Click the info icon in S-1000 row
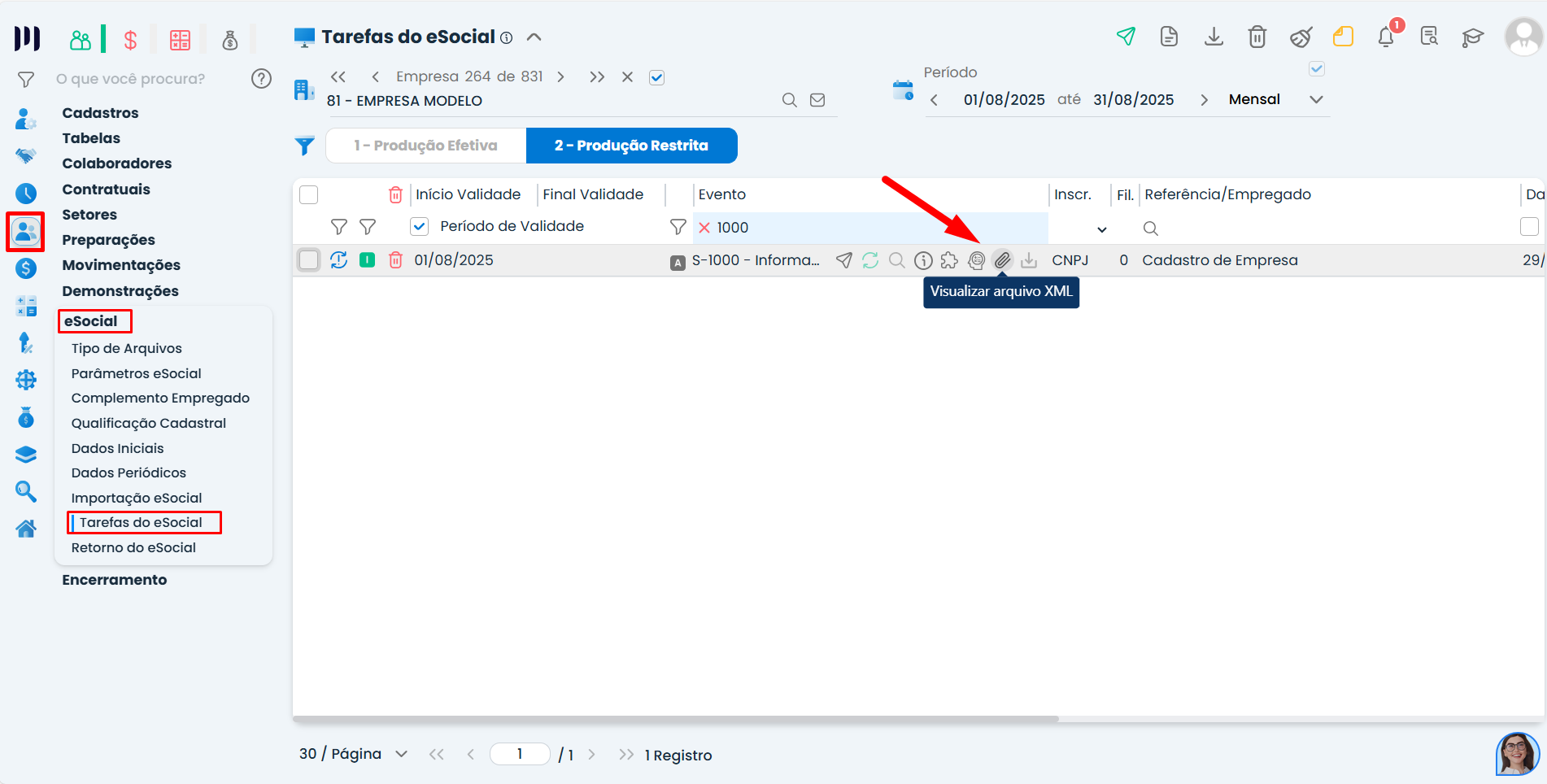 click(923, 260)
